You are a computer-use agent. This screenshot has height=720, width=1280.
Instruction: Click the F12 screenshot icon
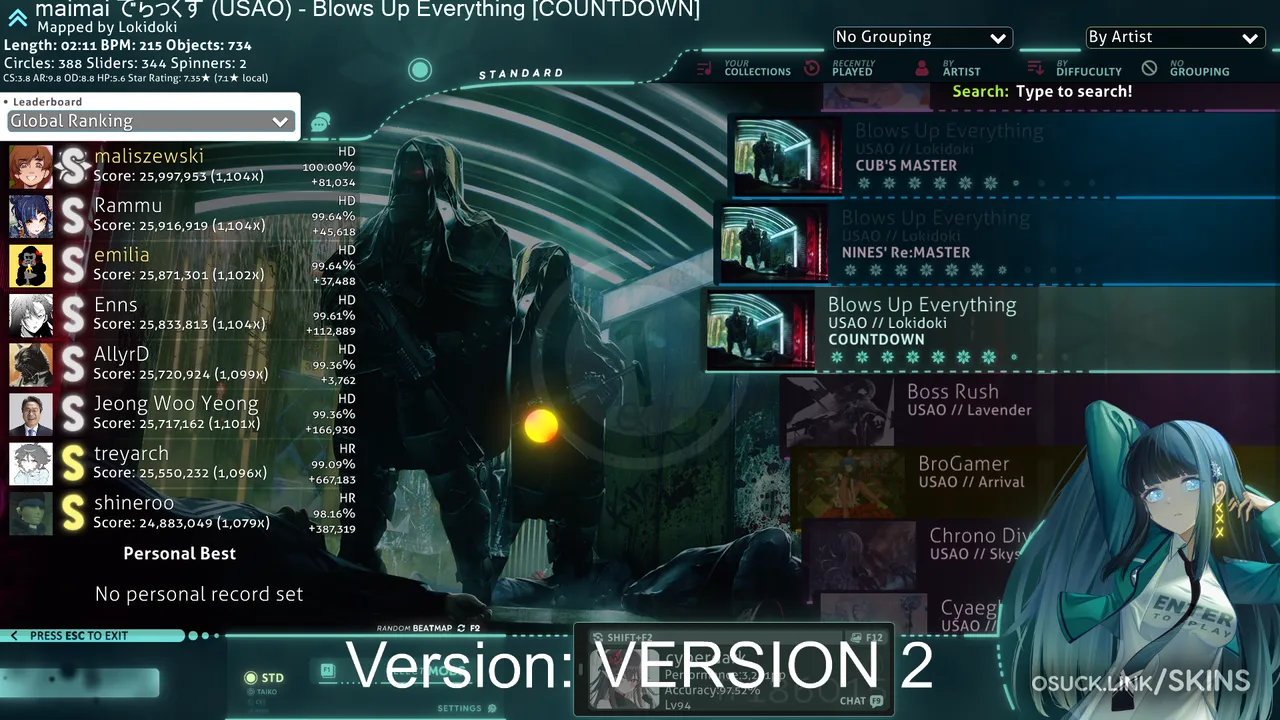(856, 637)
